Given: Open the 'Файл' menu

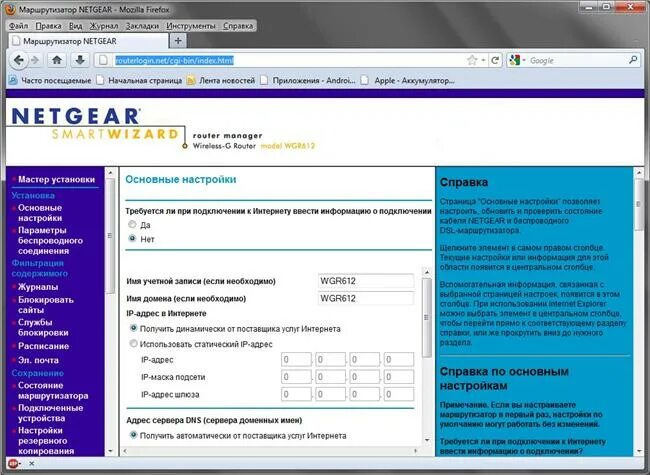Looking at the screenshot, I should [18, 26].
